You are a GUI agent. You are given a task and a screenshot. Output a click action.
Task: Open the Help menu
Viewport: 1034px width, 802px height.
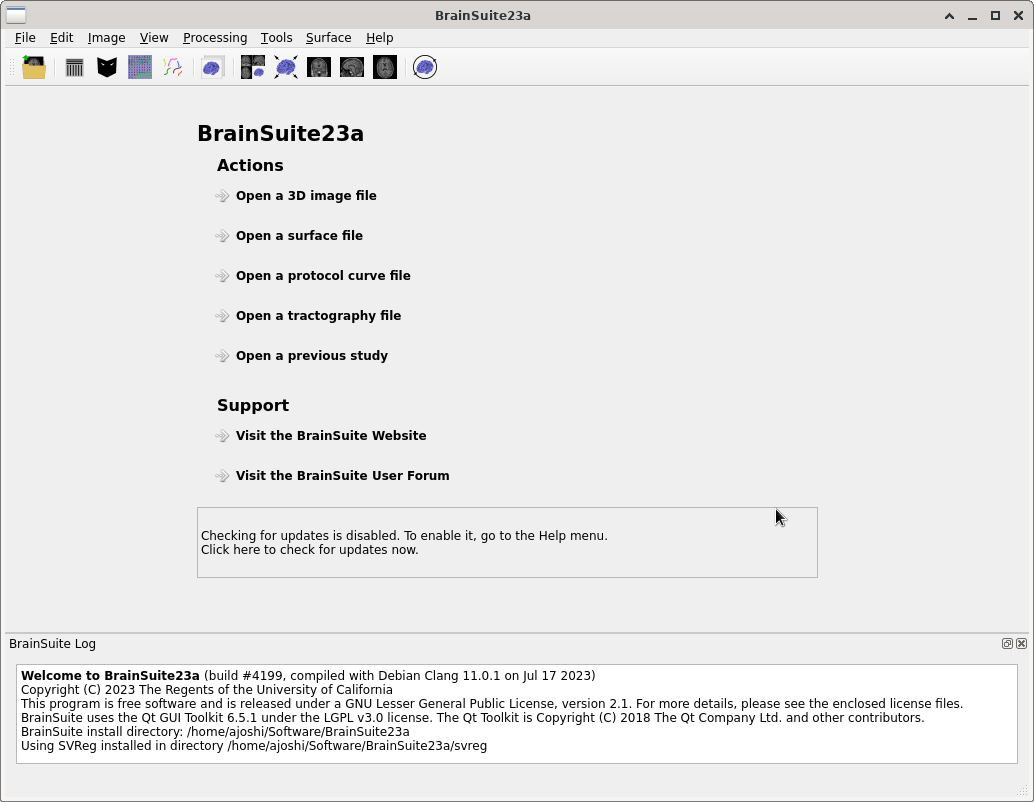pyautogui.click(x=379, y=38)
